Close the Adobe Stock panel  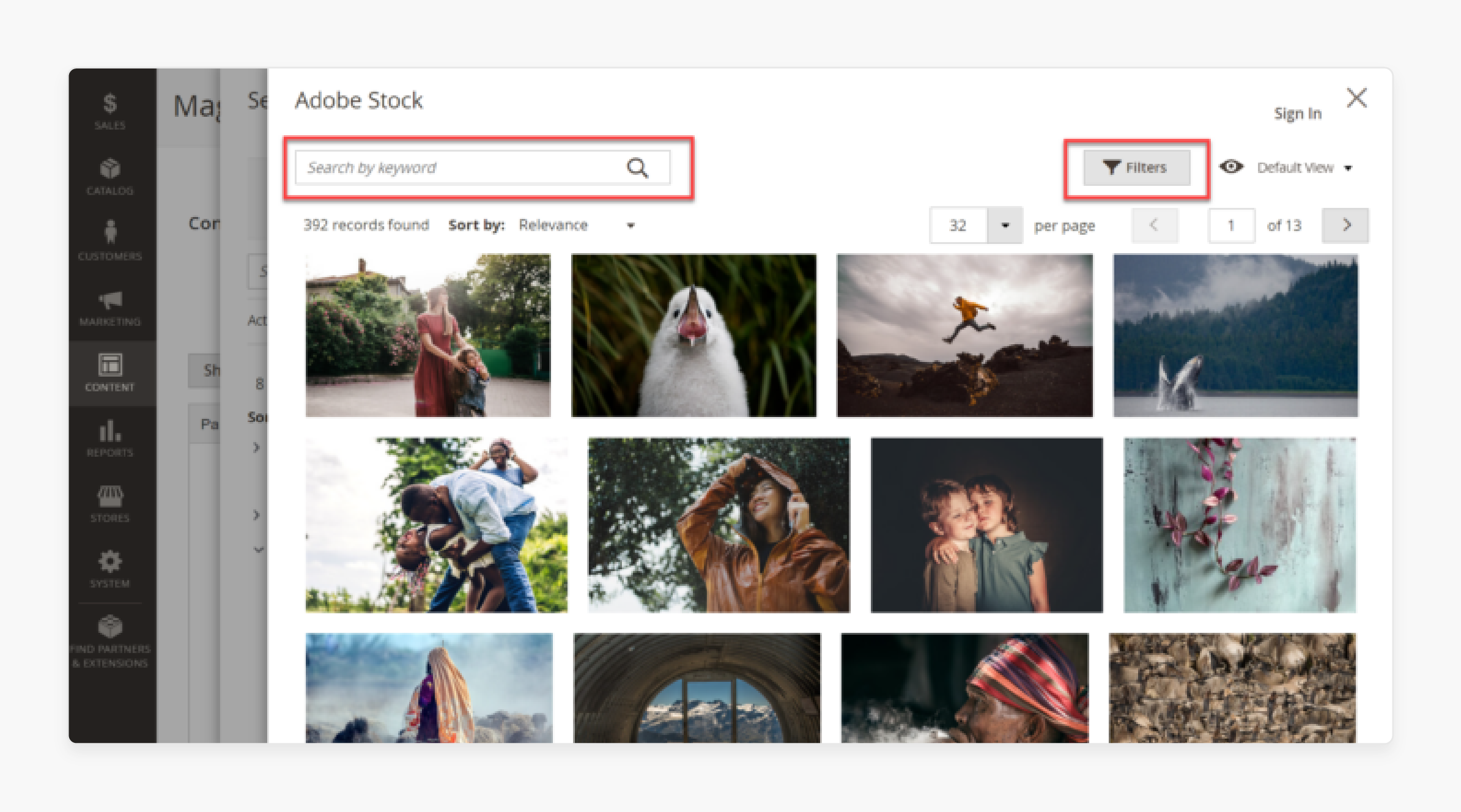(x=1356, y=97)
